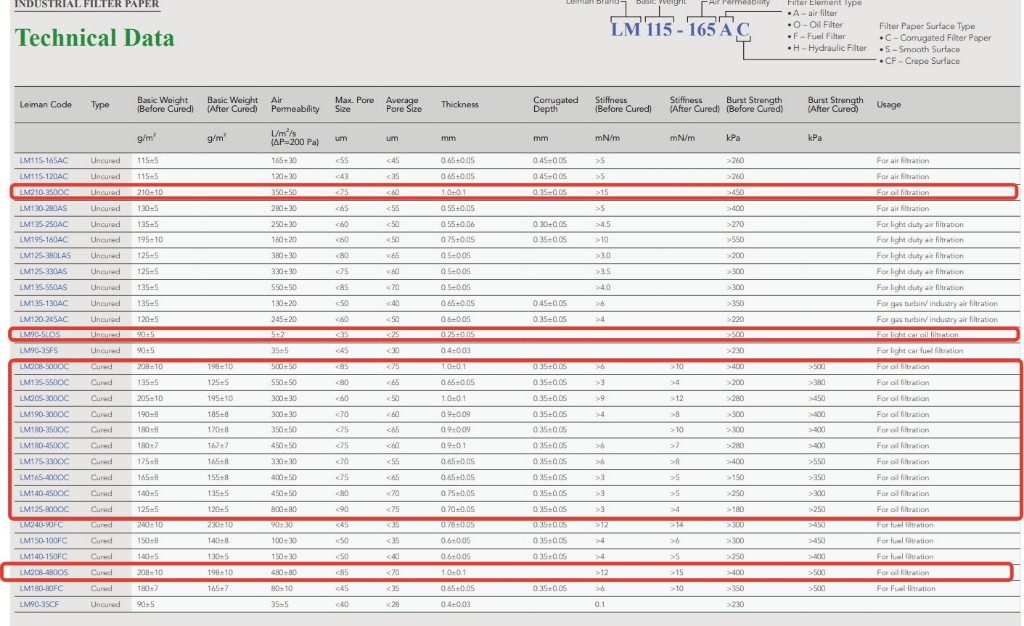The width and height of the screenshot is (1024, 626).
Task: Select code 'LM150-100FC'
Action: point(43,541)
